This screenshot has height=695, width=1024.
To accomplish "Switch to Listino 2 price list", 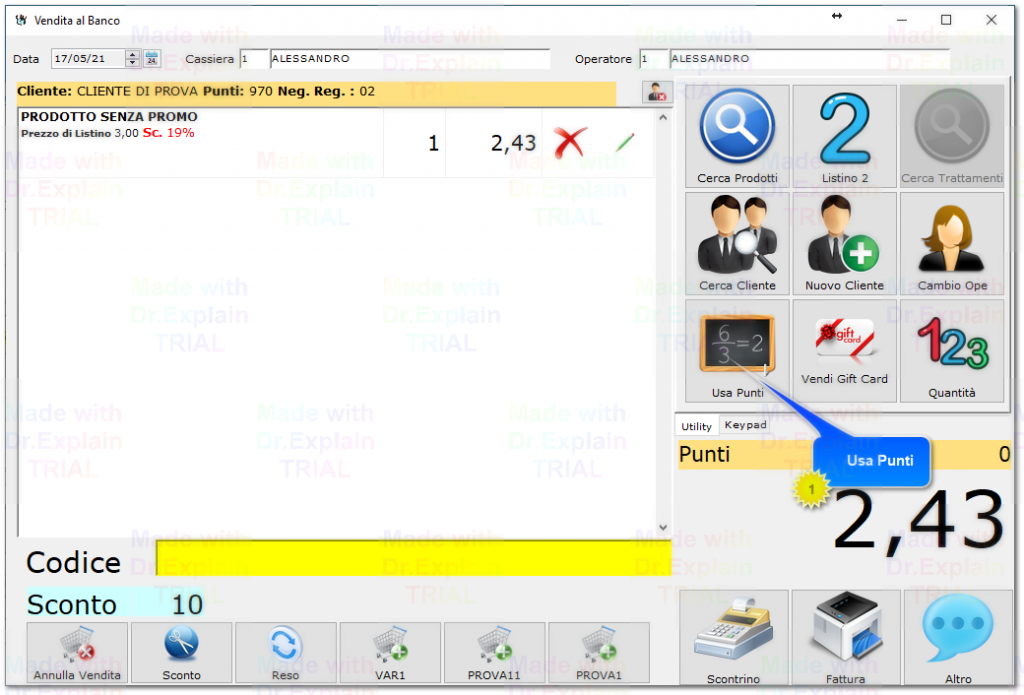I will pyautogui.click(x=845, y=136).
